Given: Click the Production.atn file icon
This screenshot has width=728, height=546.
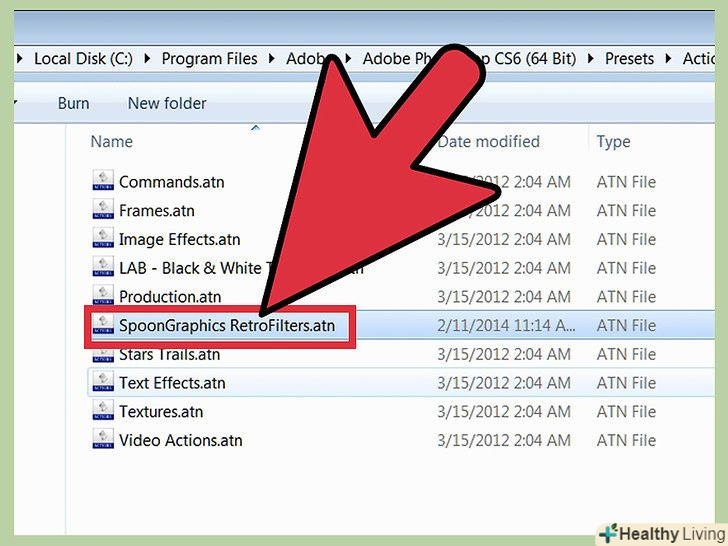Looking at the screenshot, I should [x=103, y=295].
